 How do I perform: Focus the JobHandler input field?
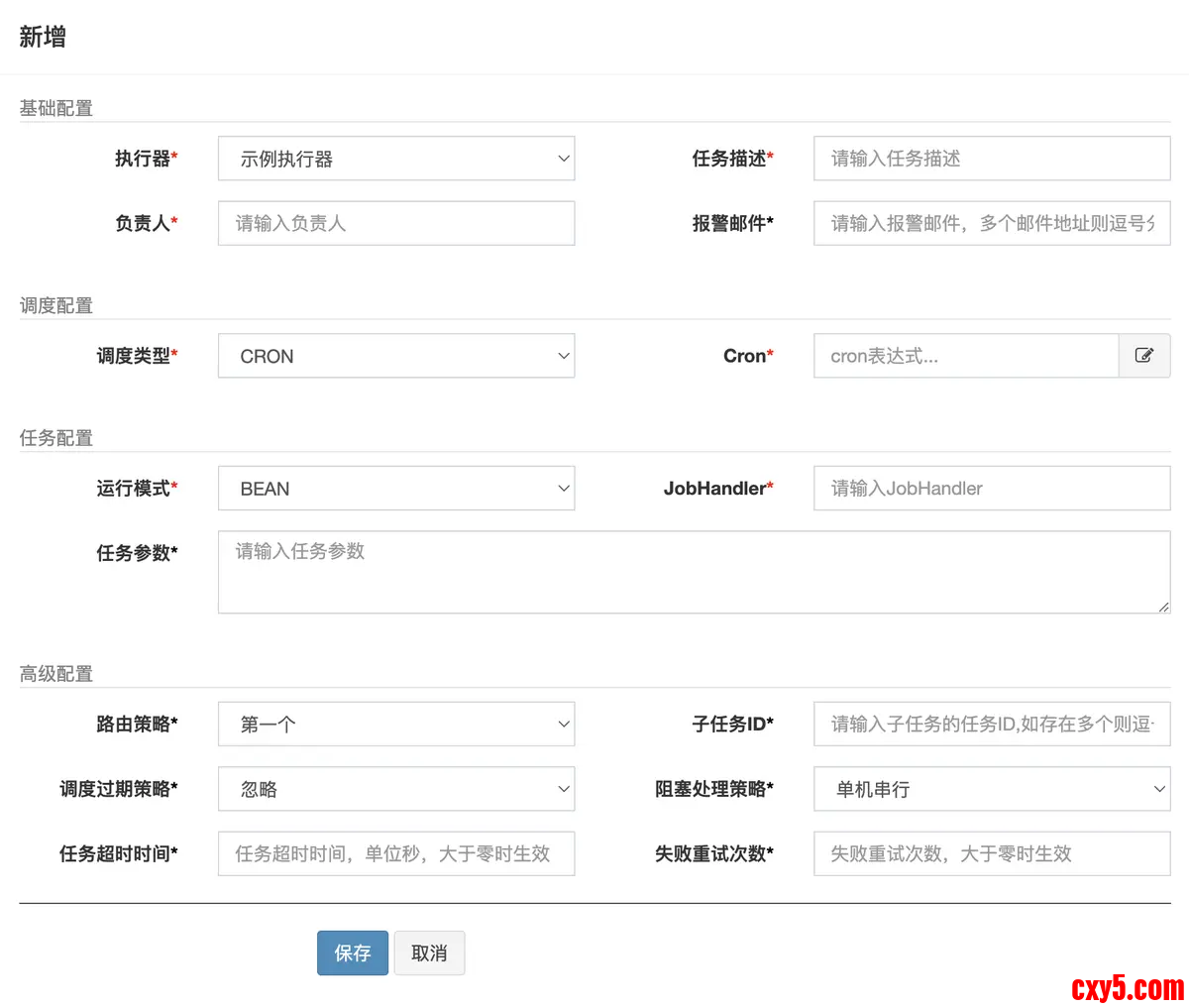point(991,489)
